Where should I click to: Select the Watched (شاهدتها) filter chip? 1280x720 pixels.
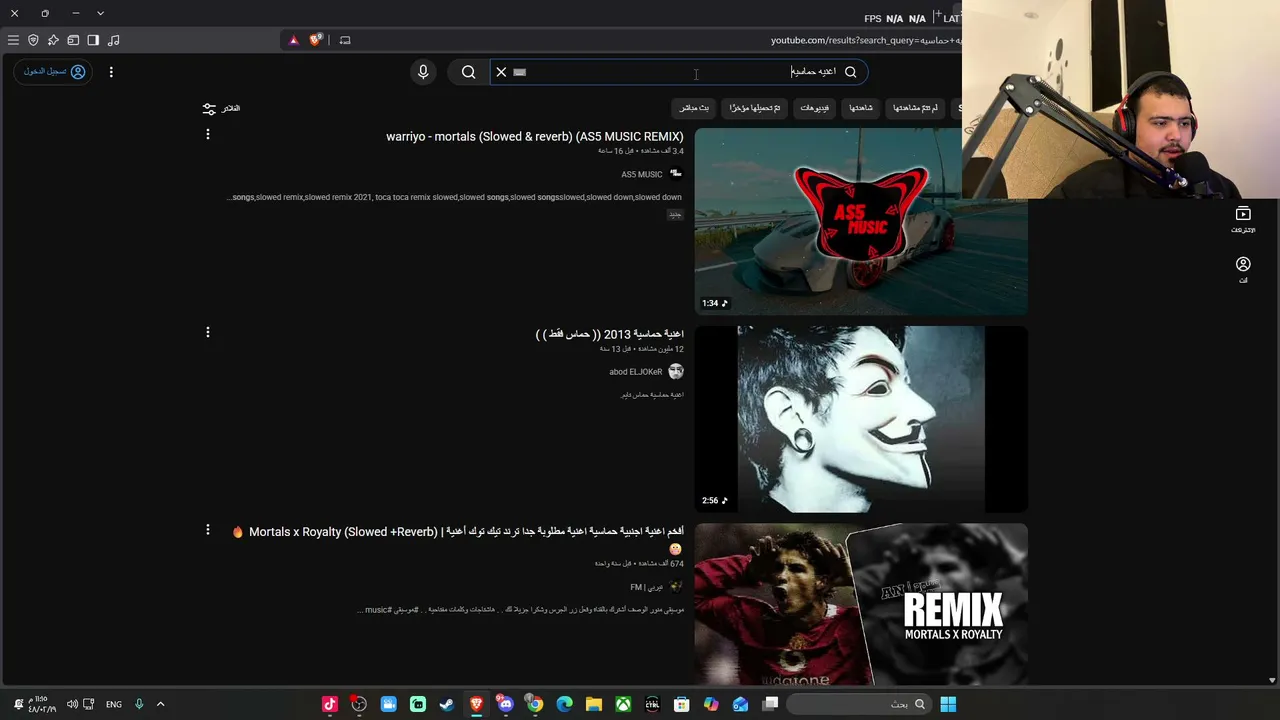(x=861, y=108)
